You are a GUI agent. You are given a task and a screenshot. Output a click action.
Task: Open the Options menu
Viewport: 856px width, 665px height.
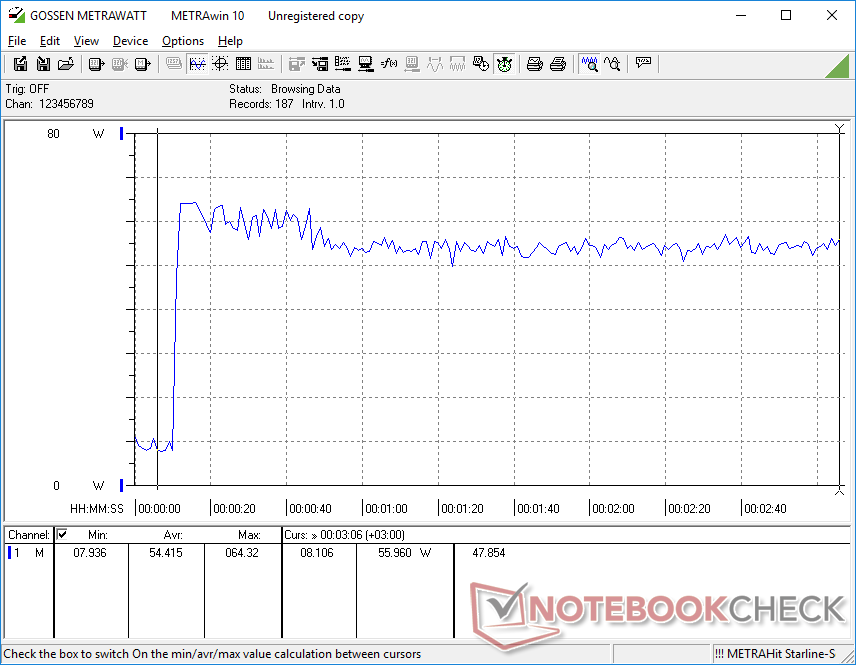pyautogui.click(x=183, y=41)
